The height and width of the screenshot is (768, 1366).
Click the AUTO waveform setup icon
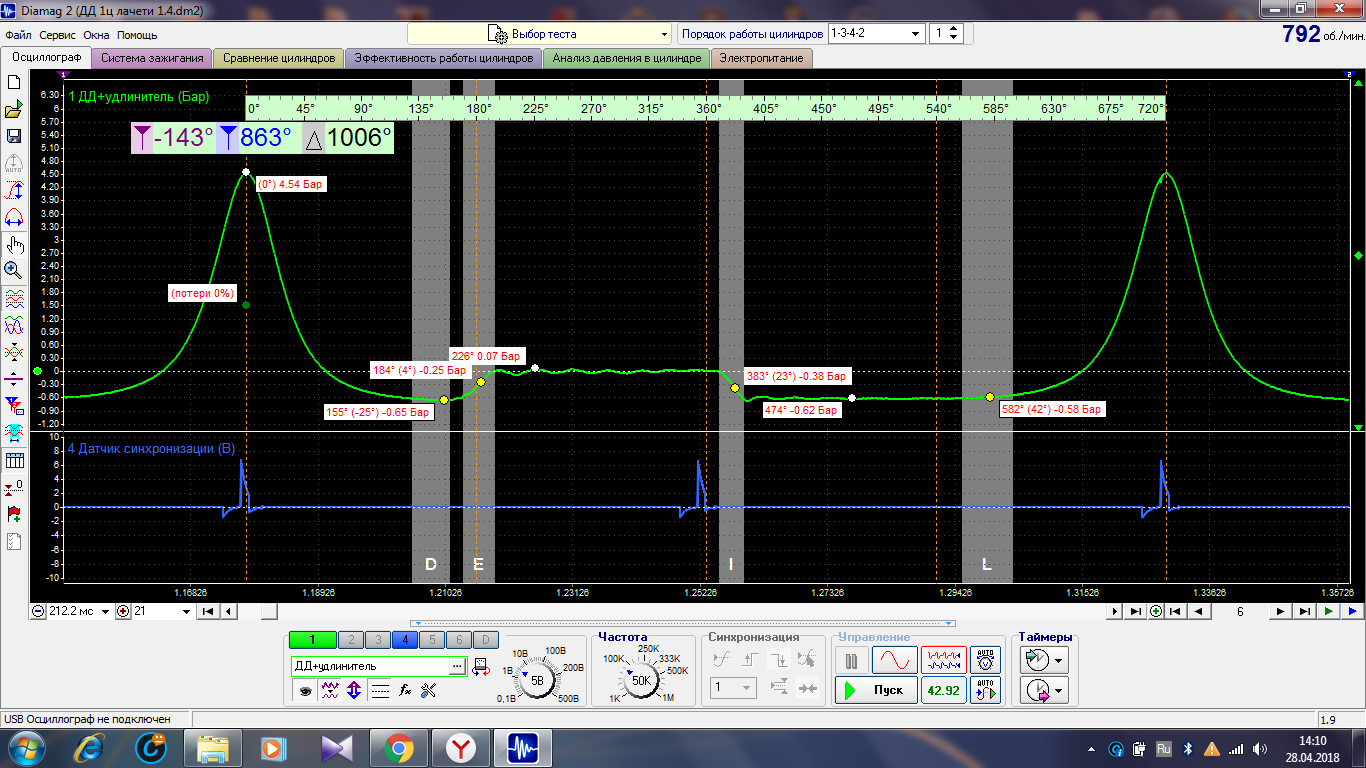coord(986,689)
